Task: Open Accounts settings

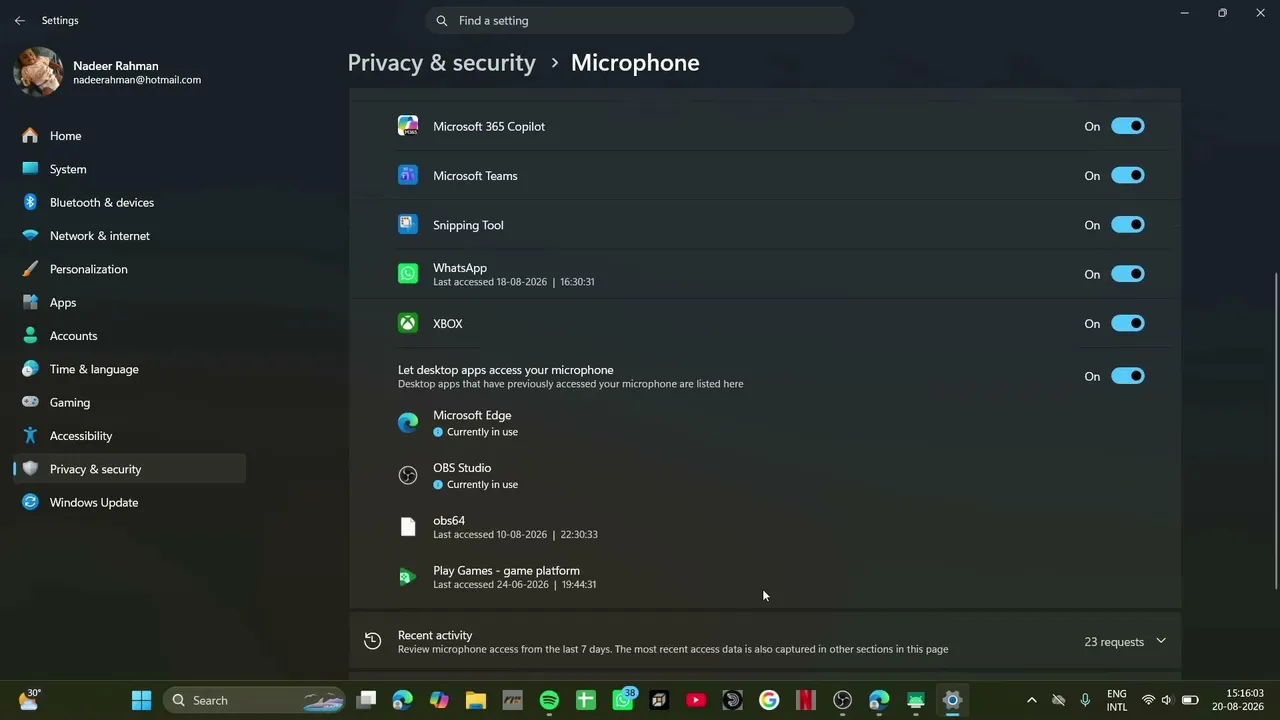Action: 129,336
